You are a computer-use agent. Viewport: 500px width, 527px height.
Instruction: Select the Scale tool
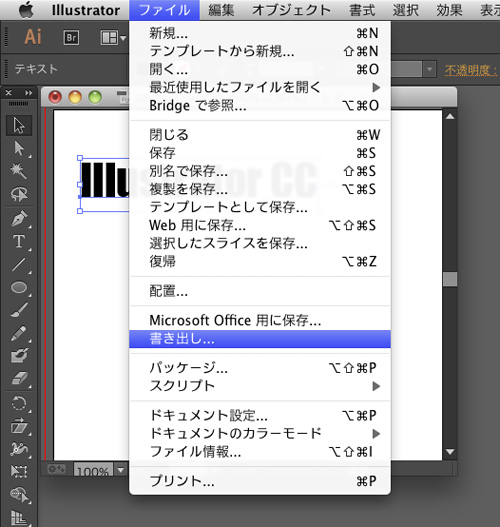(19, 426)
